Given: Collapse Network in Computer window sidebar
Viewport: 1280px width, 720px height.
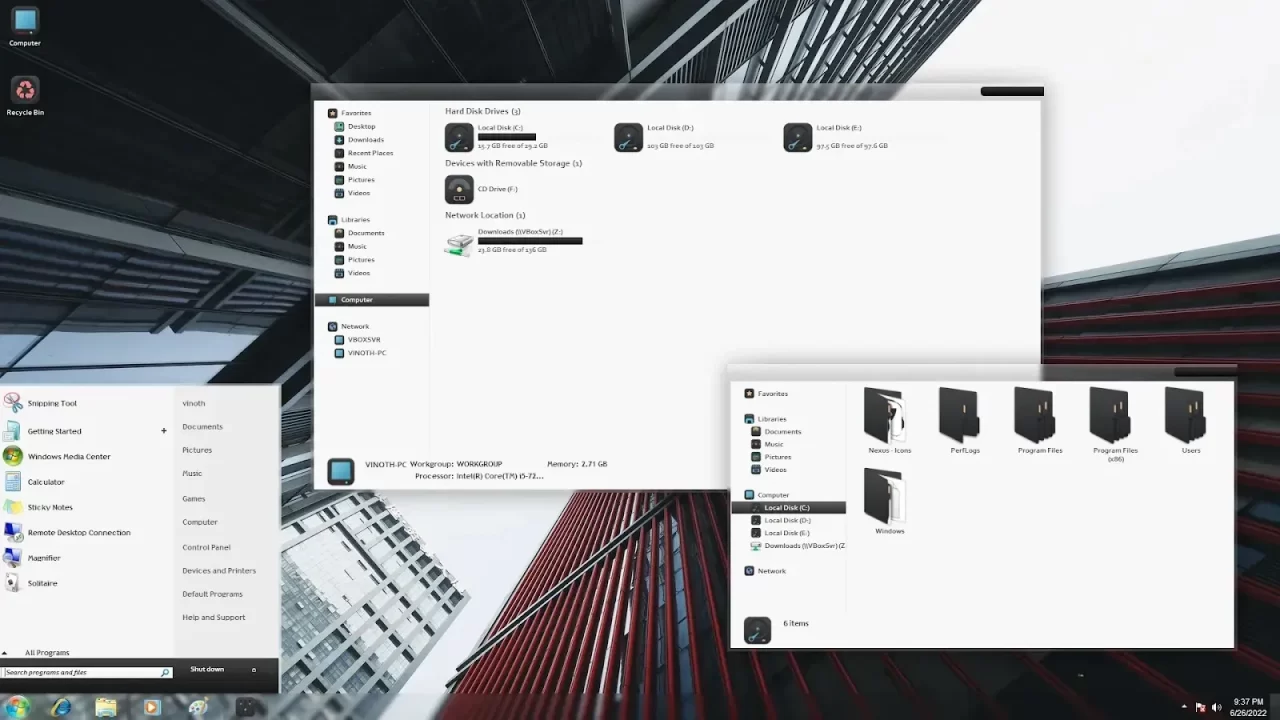Looking at the screenshot, I should 348,326.
